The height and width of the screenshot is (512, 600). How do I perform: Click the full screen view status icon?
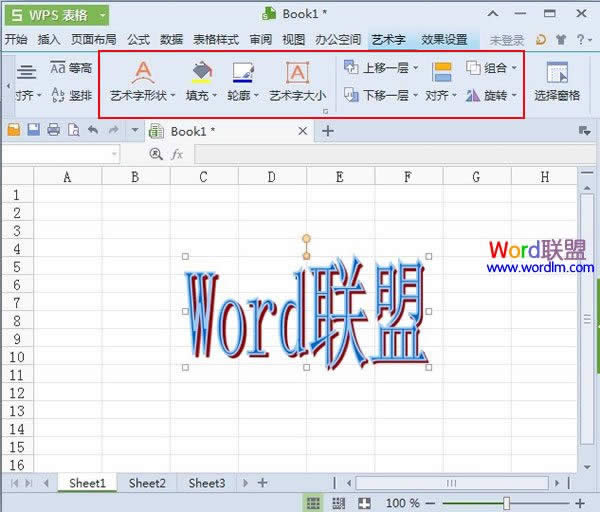coord(364,503)
